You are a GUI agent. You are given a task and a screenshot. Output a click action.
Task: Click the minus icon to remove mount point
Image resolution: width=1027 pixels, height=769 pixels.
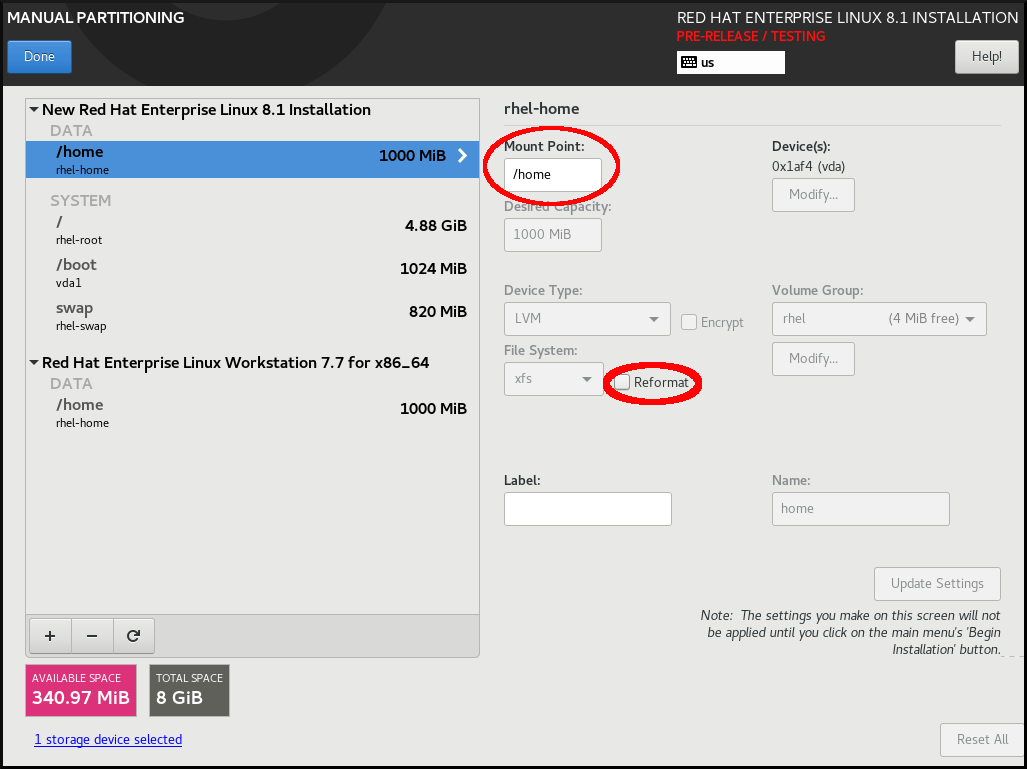[x=92, y=635]
